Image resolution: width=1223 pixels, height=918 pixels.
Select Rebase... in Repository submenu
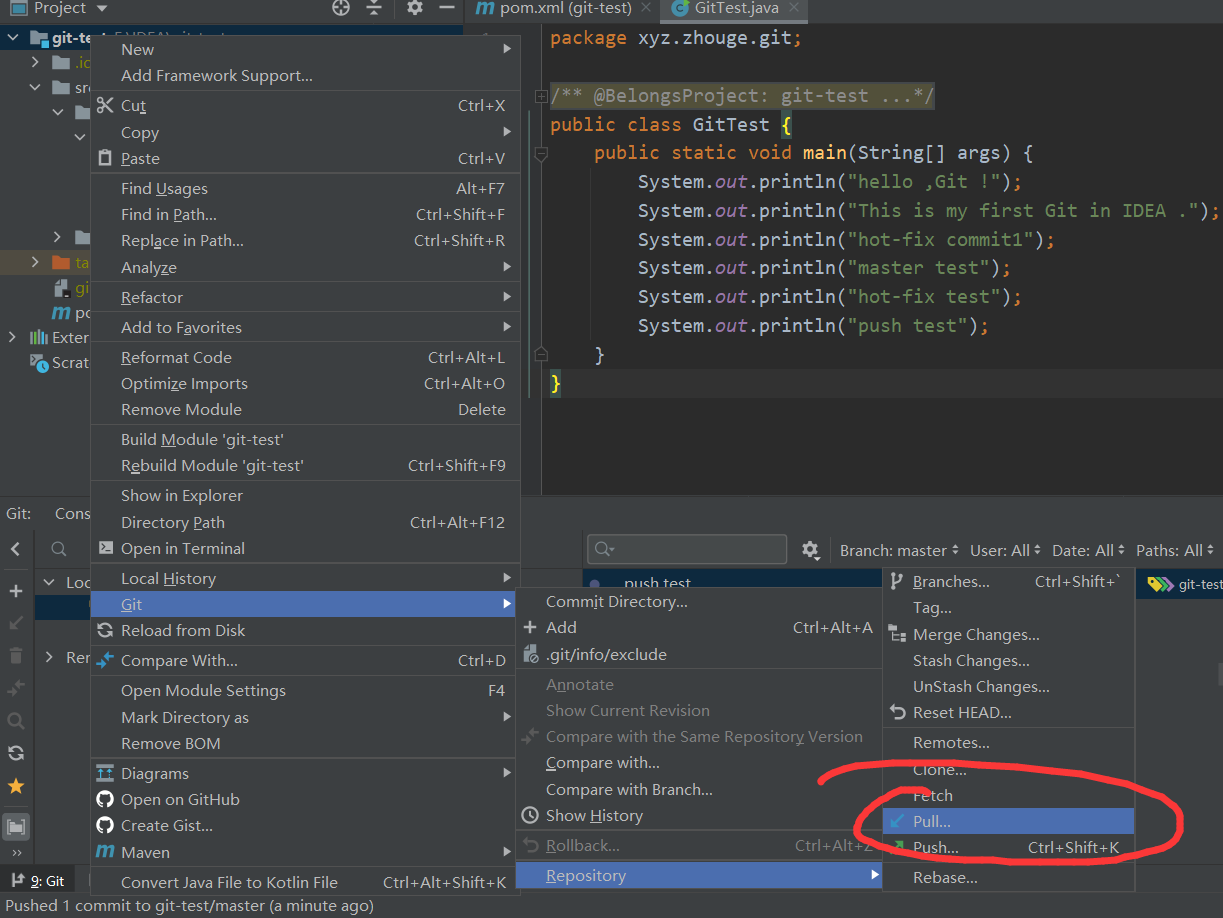point(1008,877)
